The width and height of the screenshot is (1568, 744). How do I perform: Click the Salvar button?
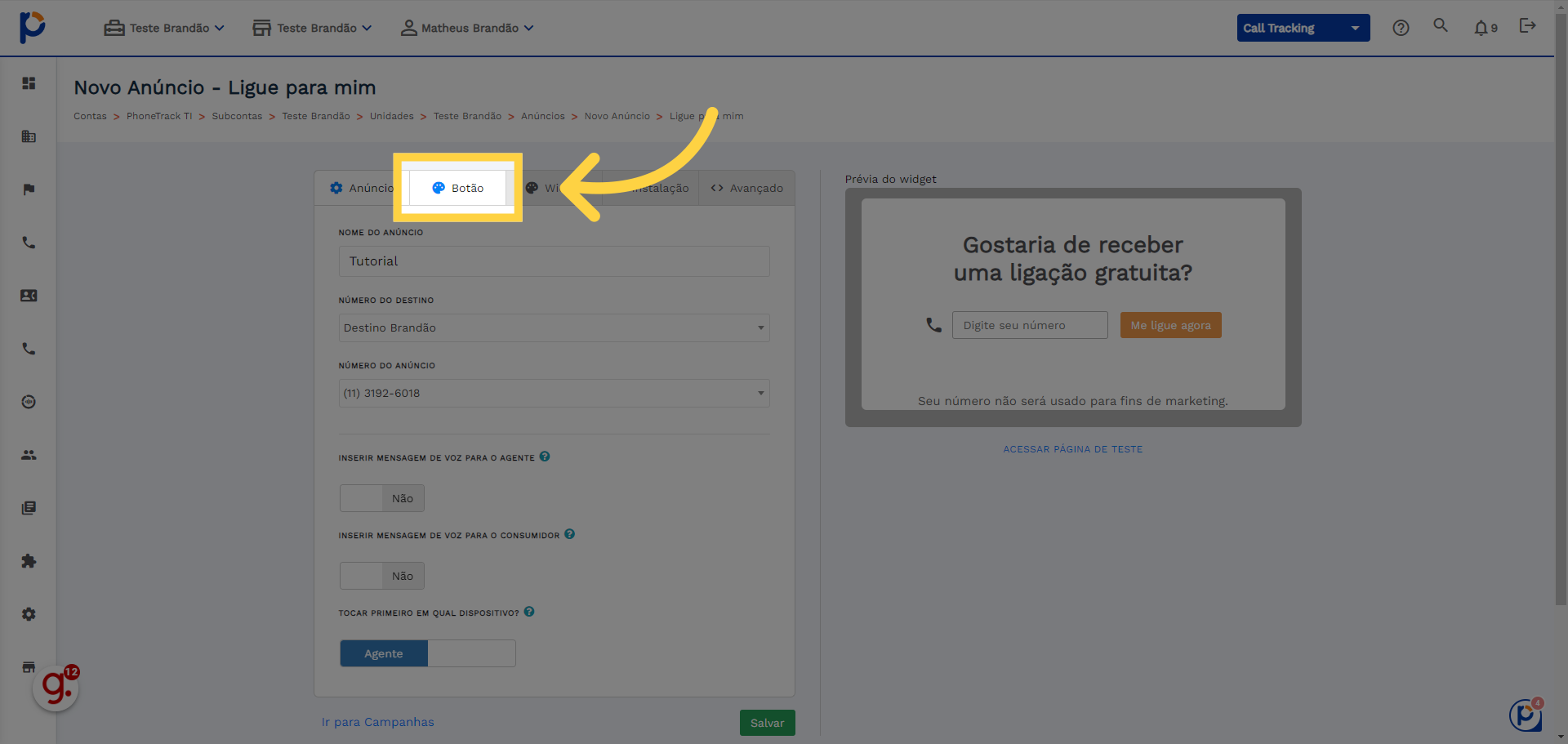[x=768, y=723]
